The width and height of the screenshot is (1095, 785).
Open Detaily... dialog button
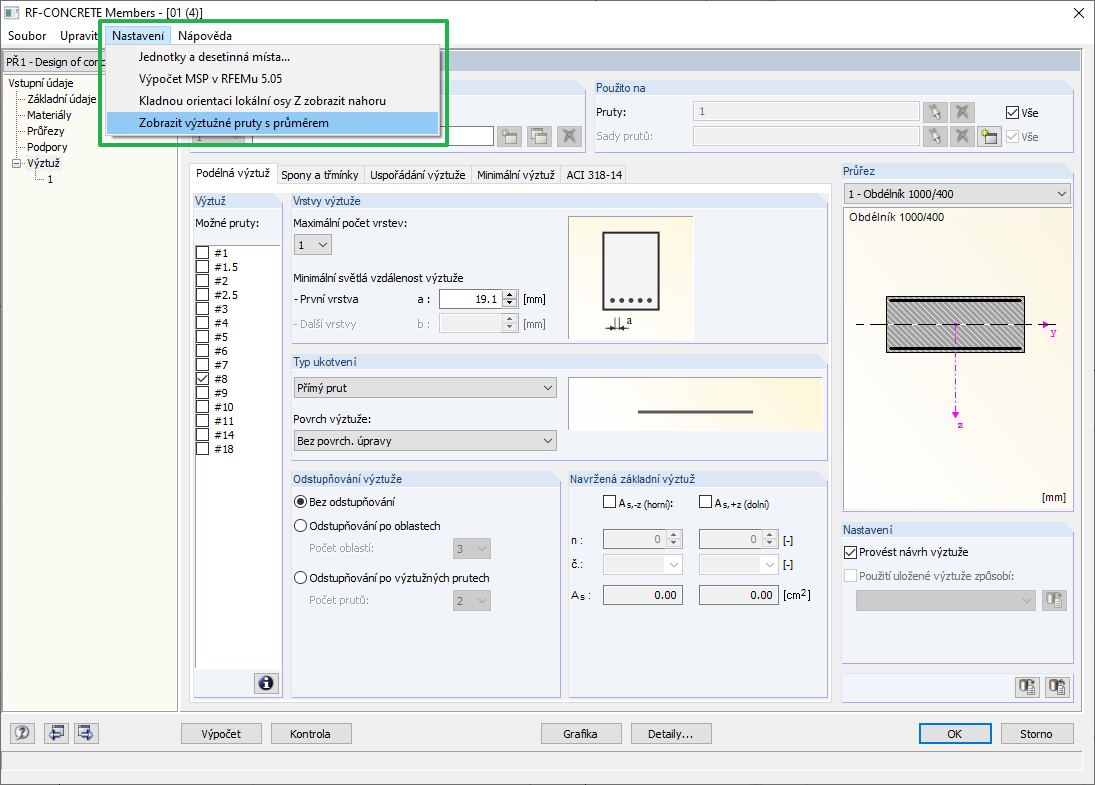(x=670, y=733)
